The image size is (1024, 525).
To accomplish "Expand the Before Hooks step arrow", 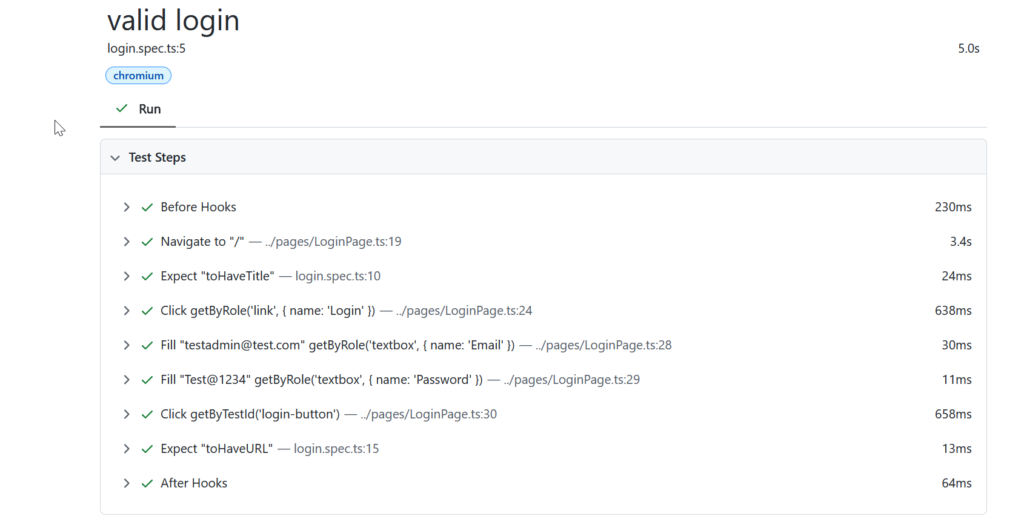I will click(x=127, y=207).
